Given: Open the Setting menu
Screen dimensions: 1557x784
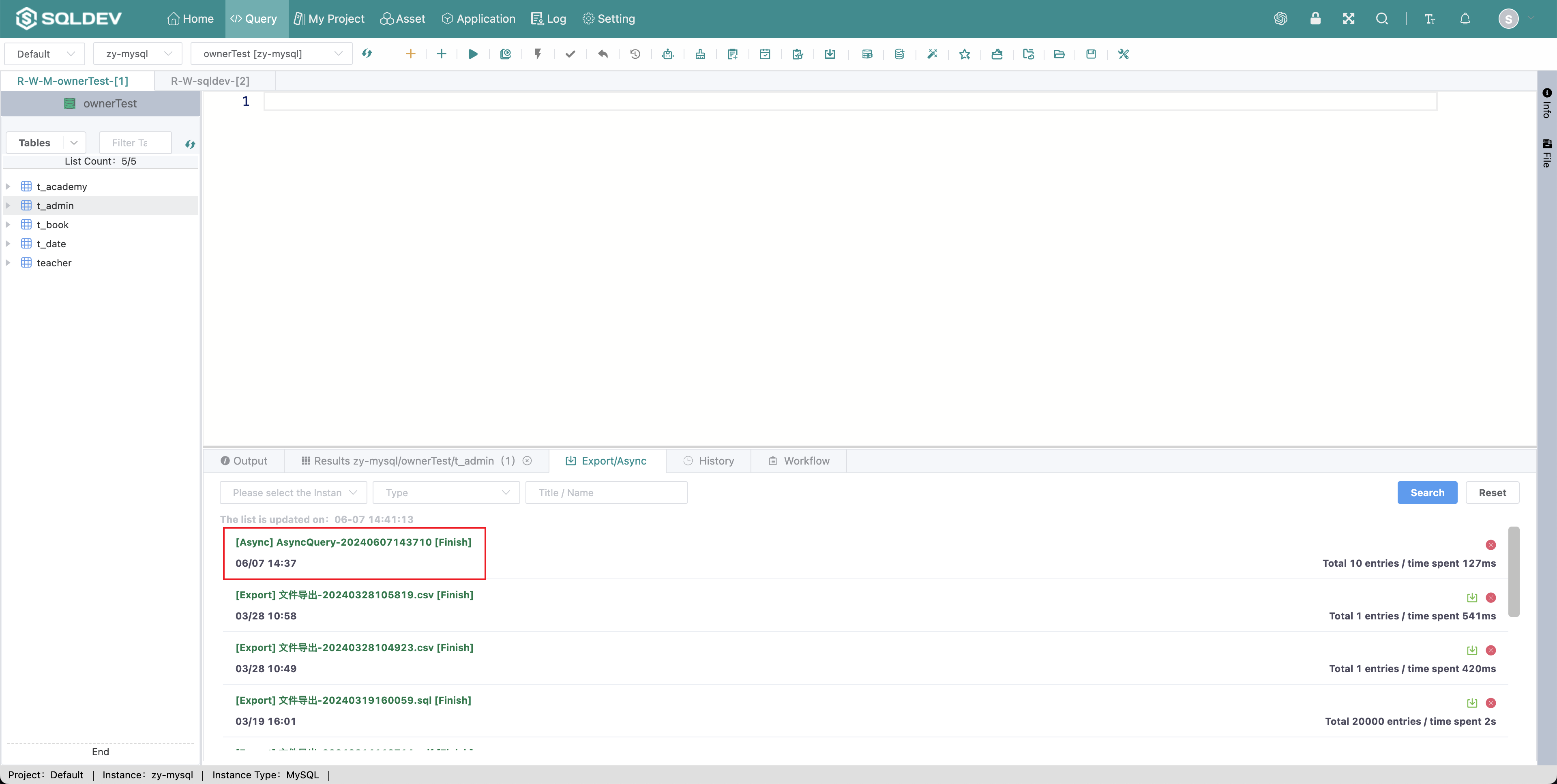Looking at the screenshot, I should [x=609, y=19].
